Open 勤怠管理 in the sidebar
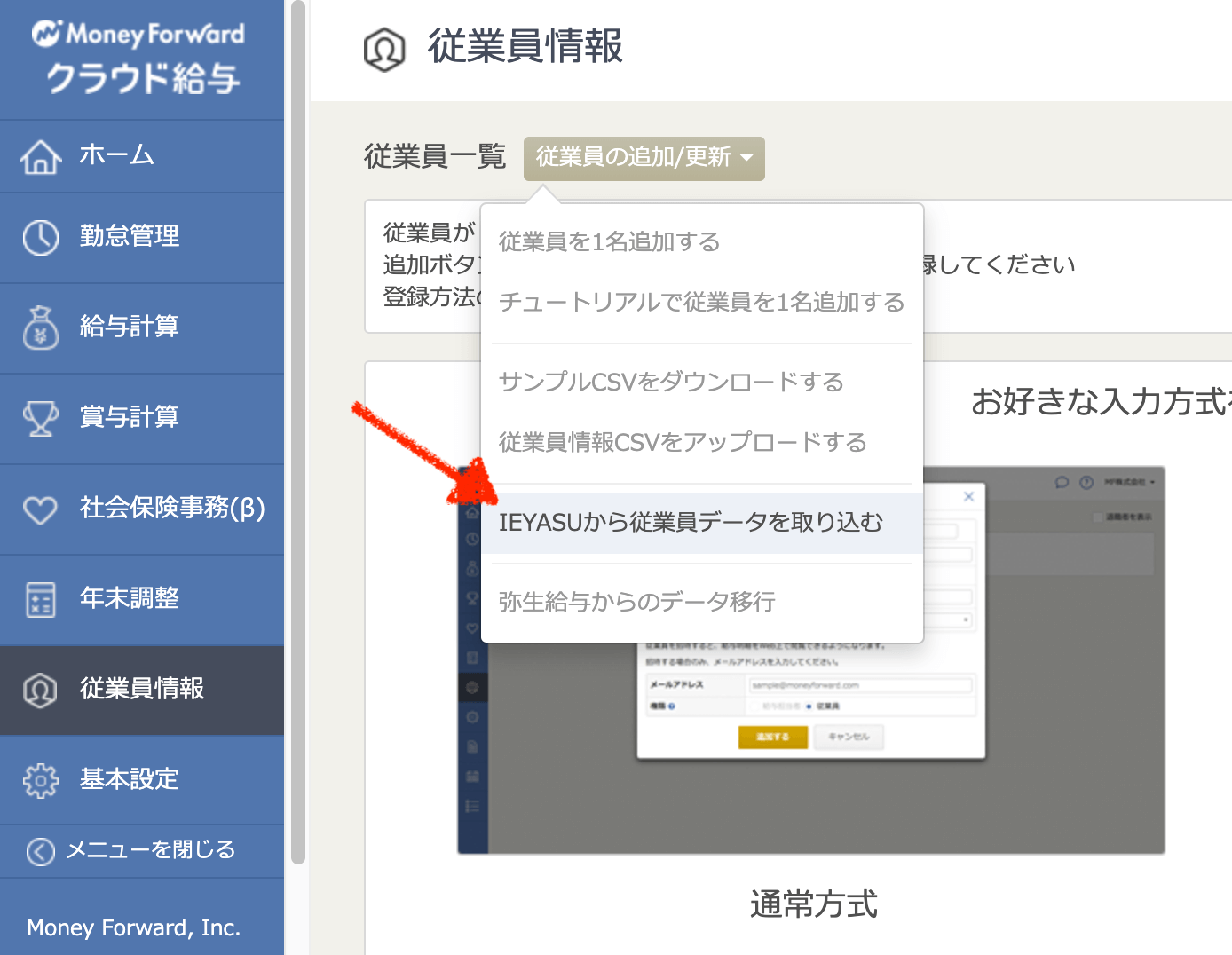 pyautogui.click(x=142, y=238)
